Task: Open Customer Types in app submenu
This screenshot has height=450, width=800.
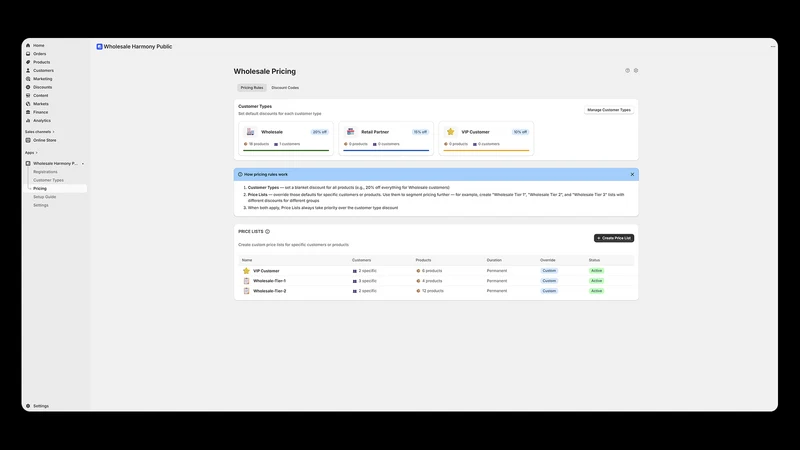Action: pos(48,180)
